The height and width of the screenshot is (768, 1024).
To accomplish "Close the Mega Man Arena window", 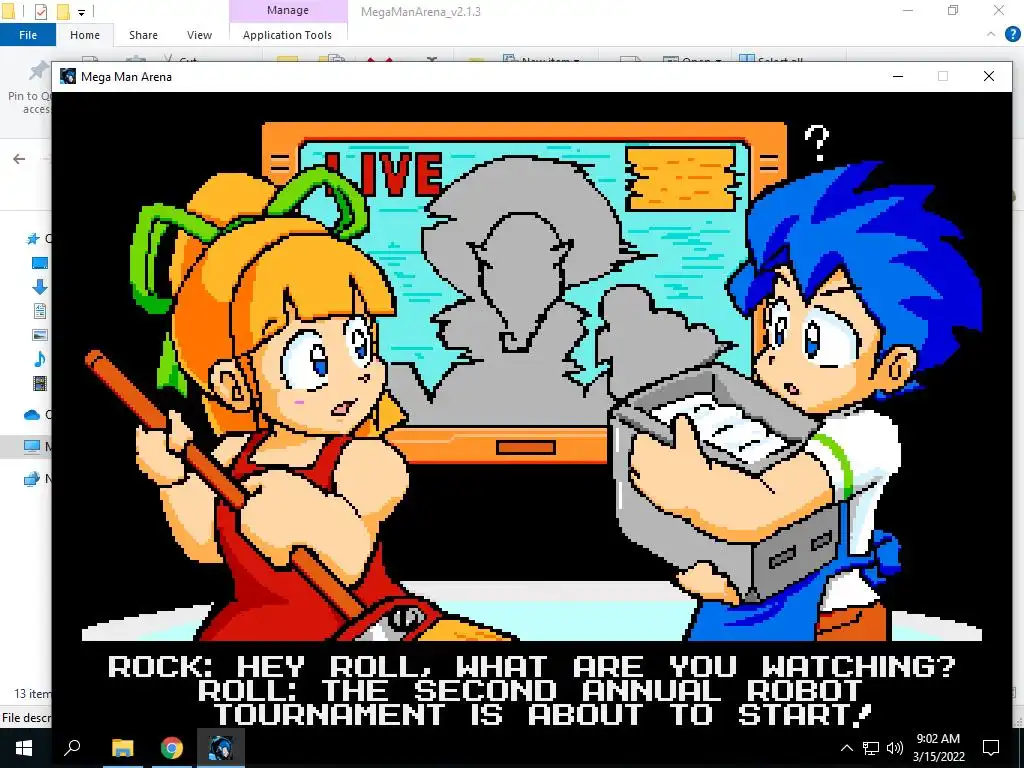I will 989,76.
